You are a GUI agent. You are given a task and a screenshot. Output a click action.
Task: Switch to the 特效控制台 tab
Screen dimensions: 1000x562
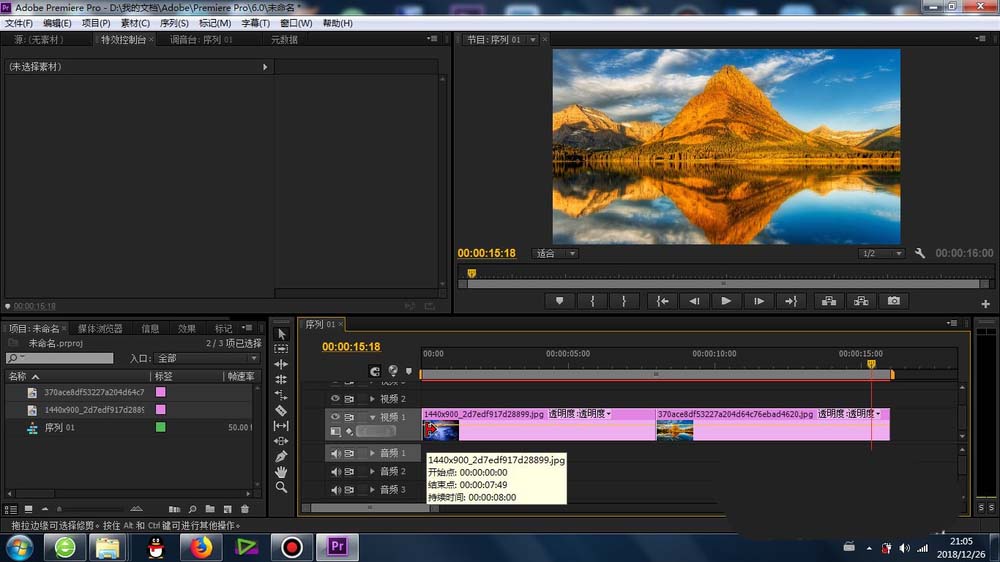pos(123,40)
